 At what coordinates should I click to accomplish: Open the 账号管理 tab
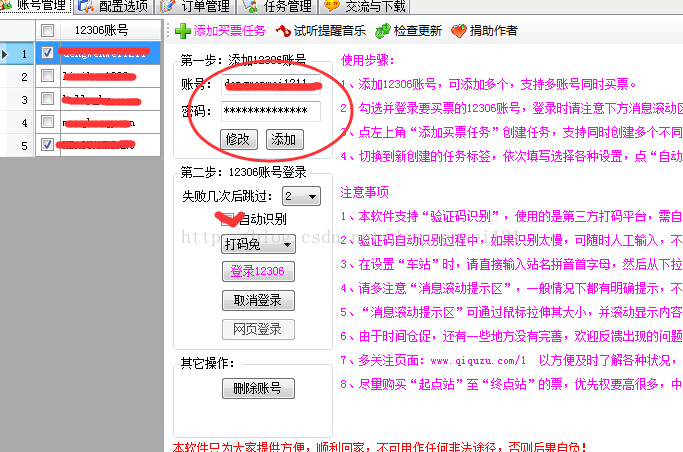pyautogui.click(x=36, y=6)
